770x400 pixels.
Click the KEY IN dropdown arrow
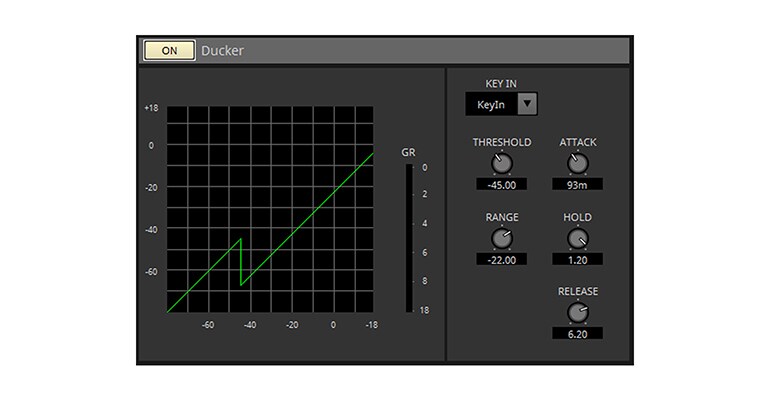527,104
